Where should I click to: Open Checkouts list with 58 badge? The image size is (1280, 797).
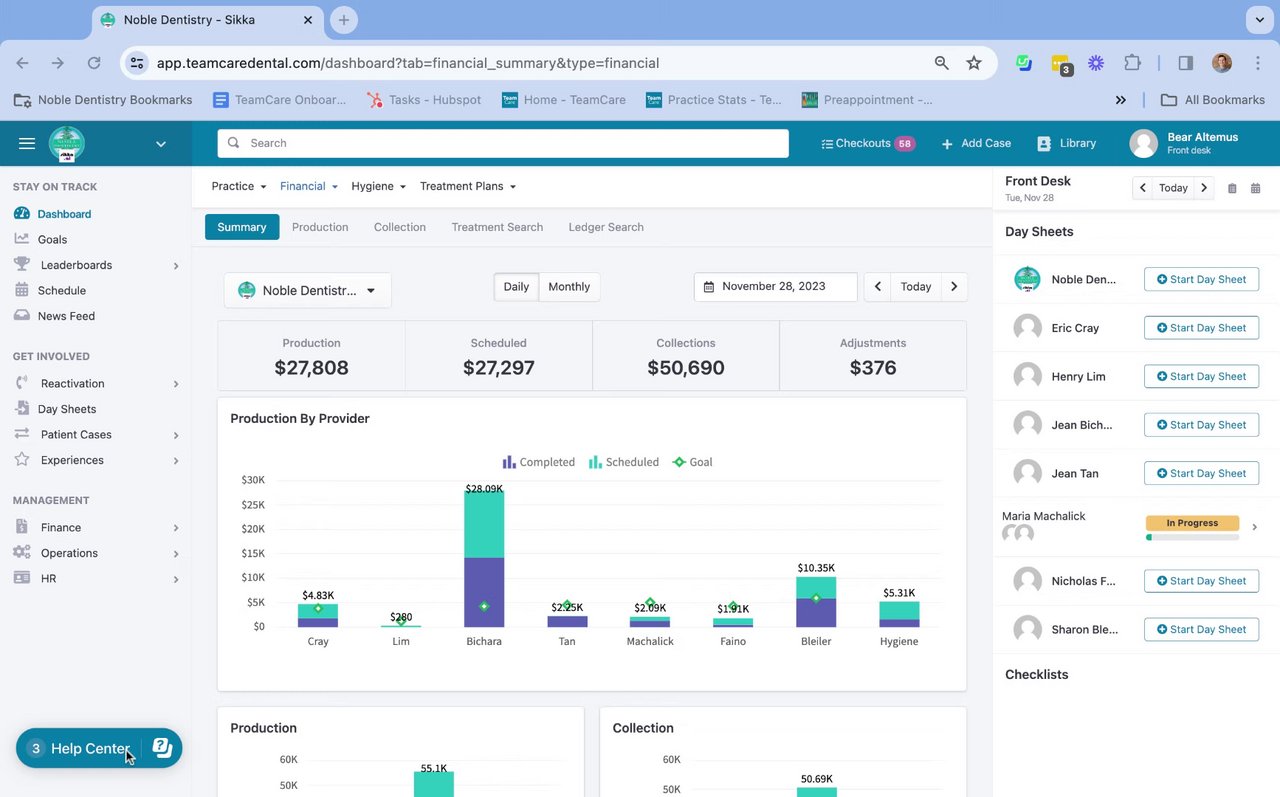tap(867, 143)
